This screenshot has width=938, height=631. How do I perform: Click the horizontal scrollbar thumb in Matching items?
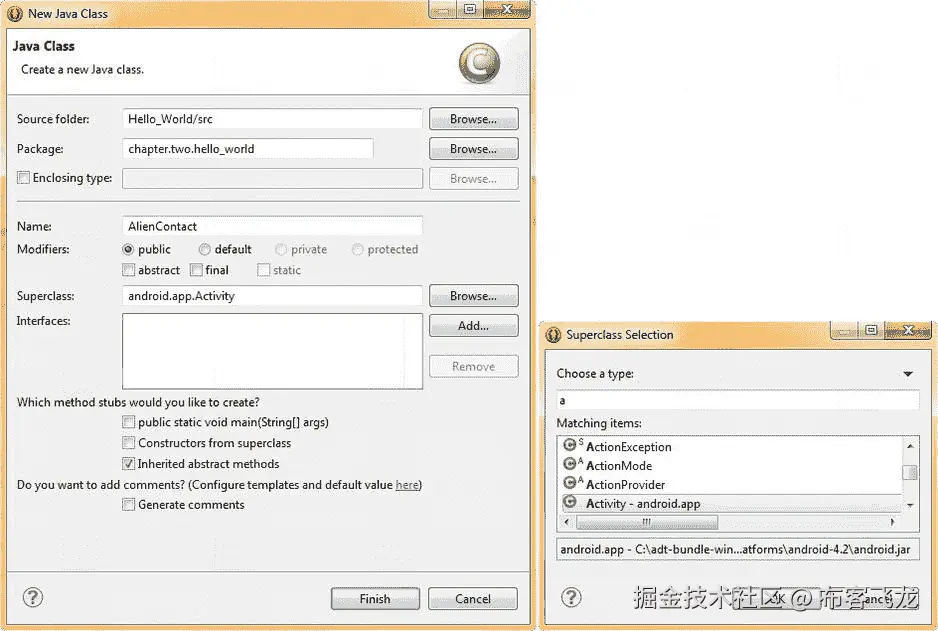tap(647, 522)
